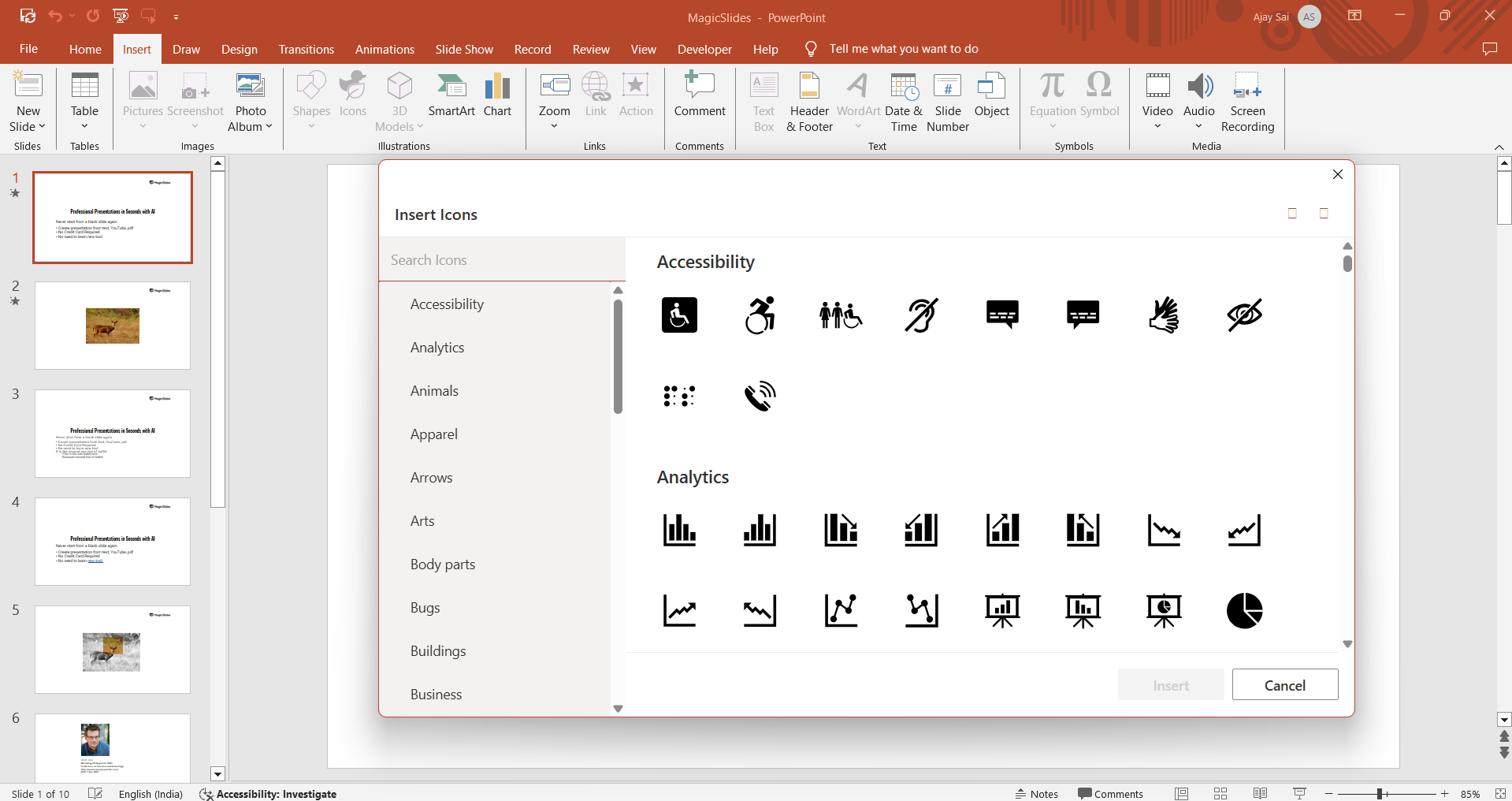Select the low vision crossed-eye icon

pyautogui.click(x=1244, y=315)
